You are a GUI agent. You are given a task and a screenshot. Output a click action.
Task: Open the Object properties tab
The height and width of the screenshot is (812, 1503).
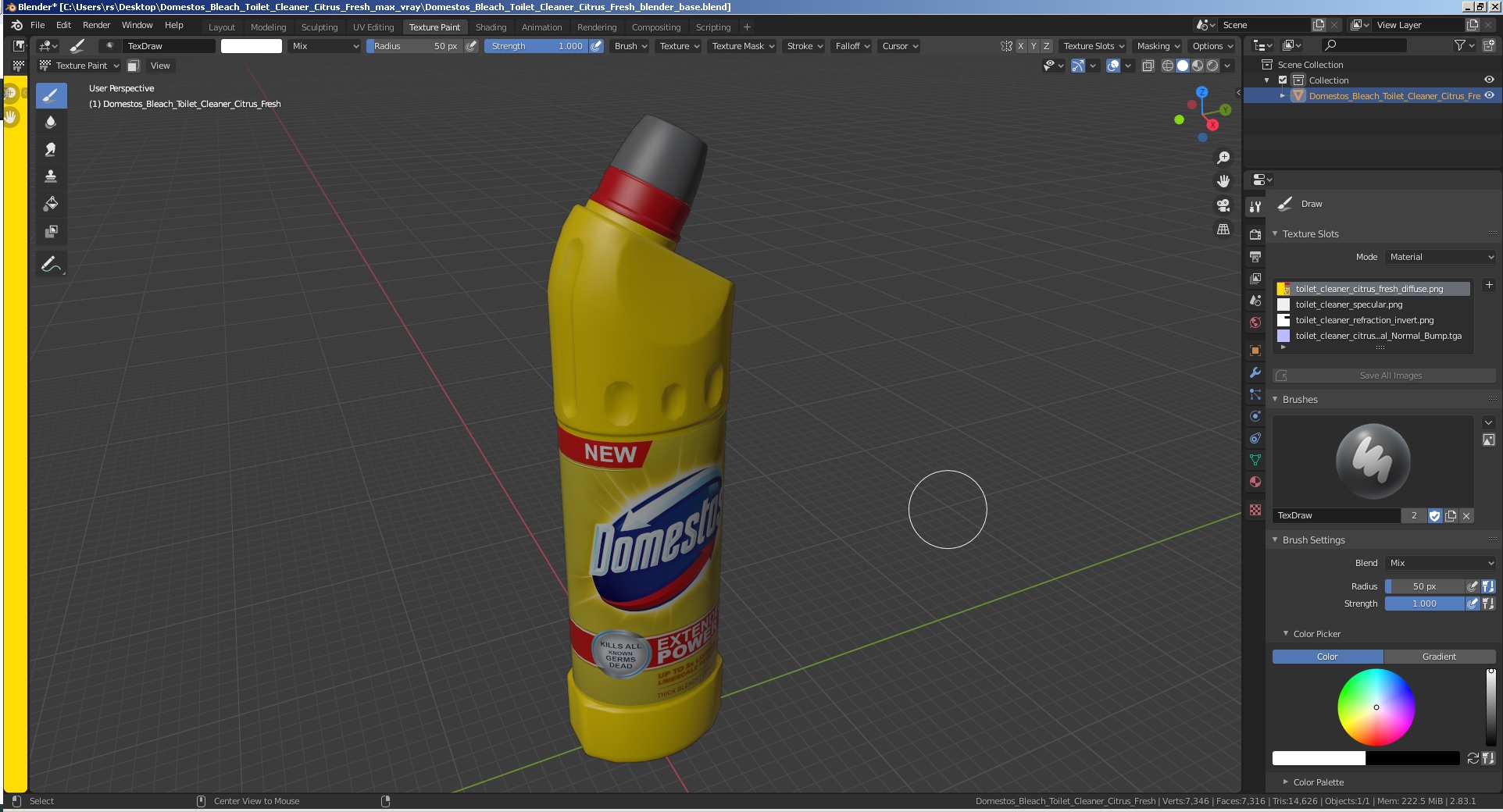point(1255,351)
